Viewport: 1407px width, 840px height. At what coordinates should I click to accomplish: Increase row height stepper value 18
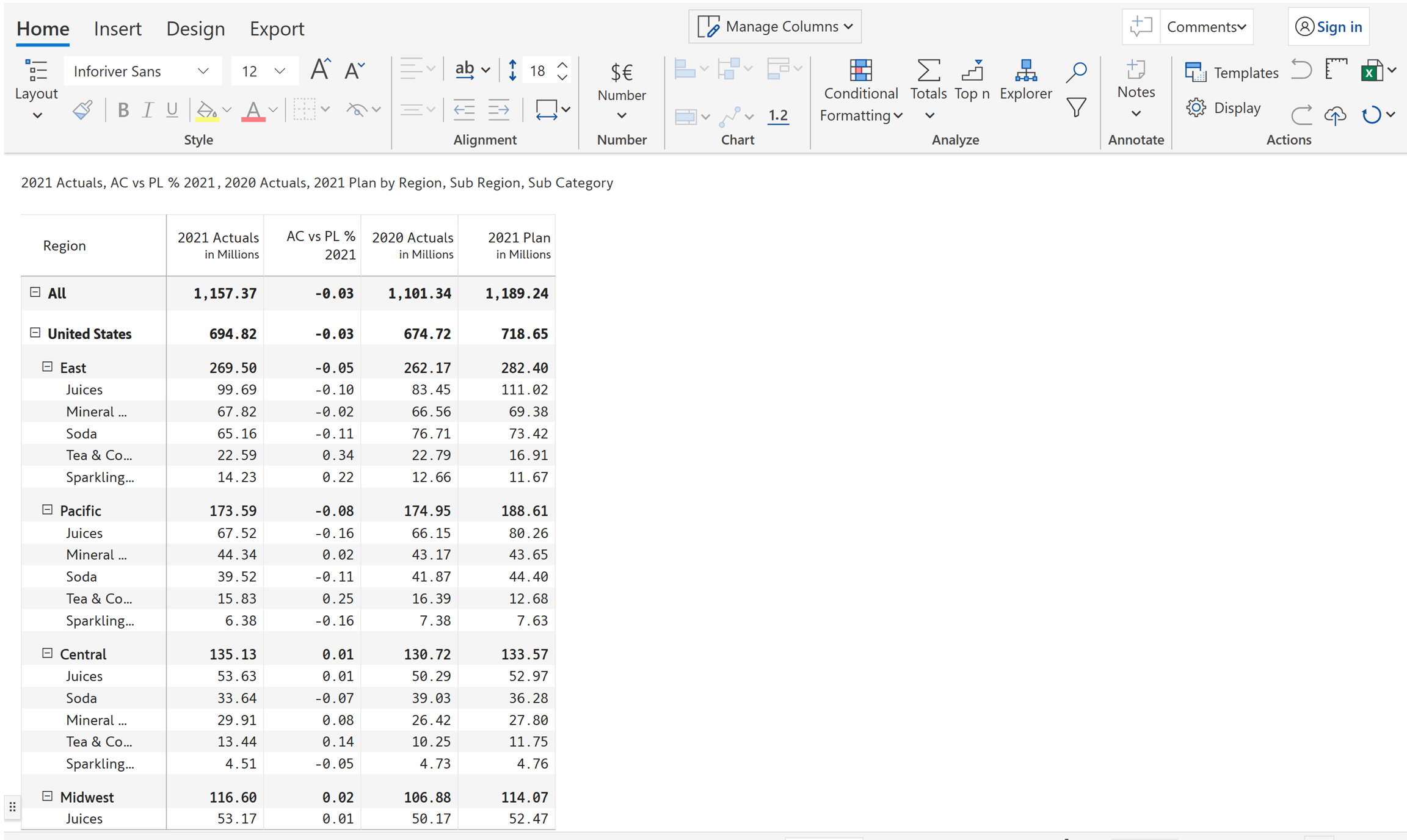point(562,65)
